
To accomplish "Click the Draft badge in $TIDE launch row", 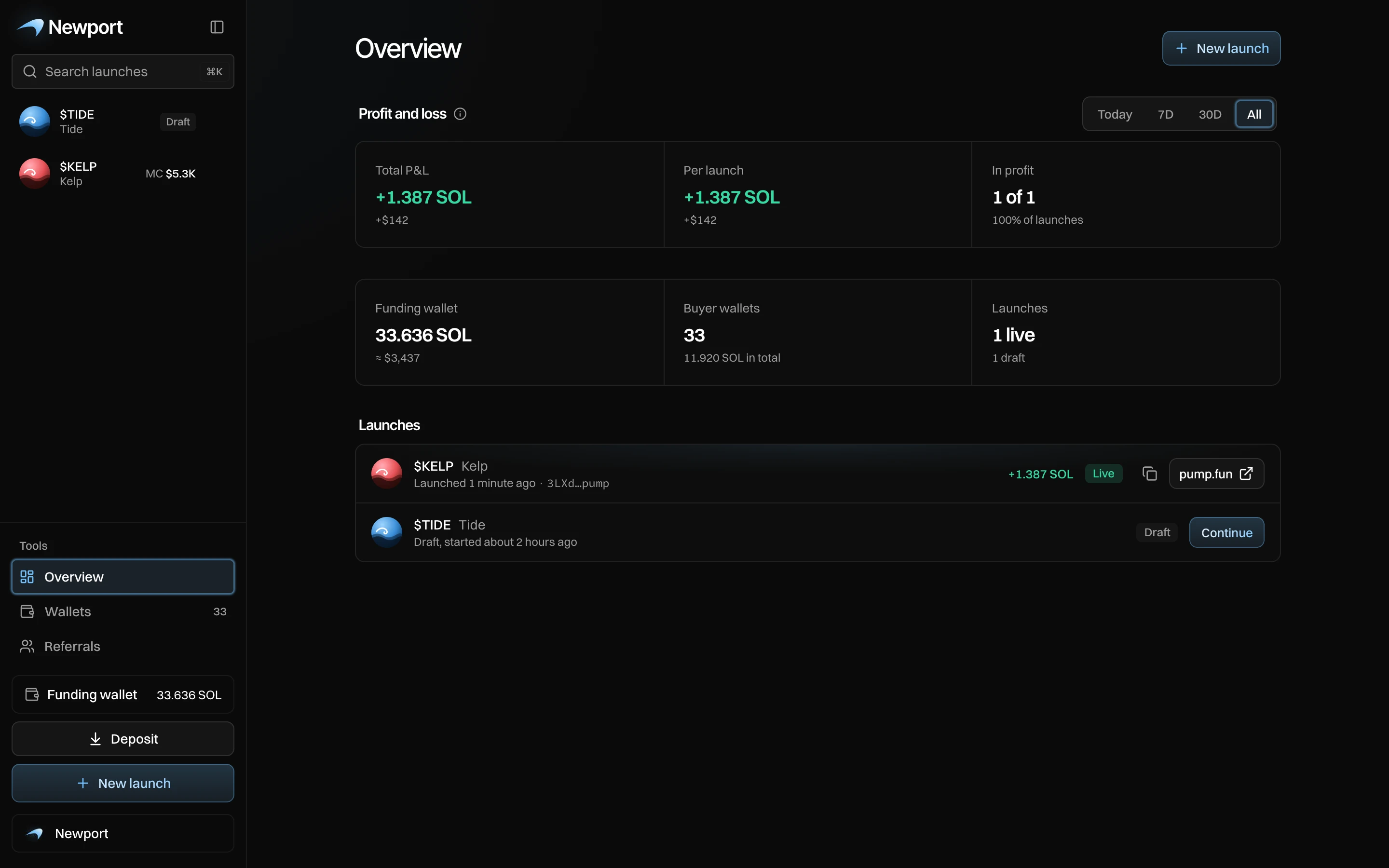I will 1157,532.
